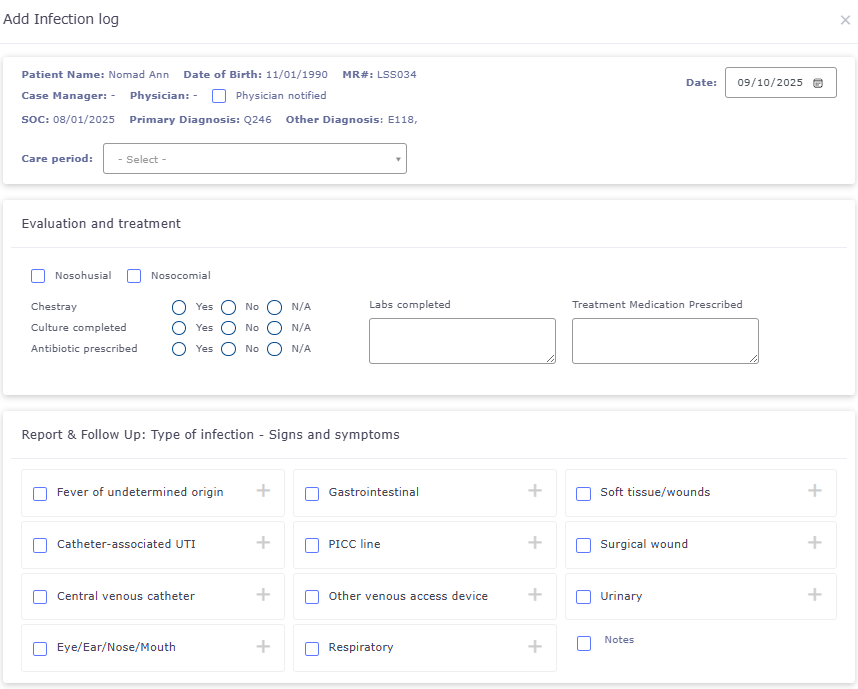Check Fever of undetermined origin checkbox

(x=40, y=494)
